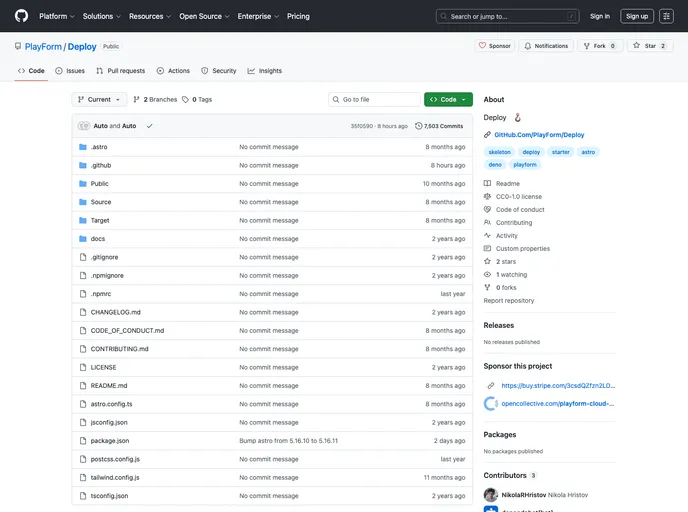Click the settings icon beside Sign up
688x512 pixels.
[x=666, y=16]
